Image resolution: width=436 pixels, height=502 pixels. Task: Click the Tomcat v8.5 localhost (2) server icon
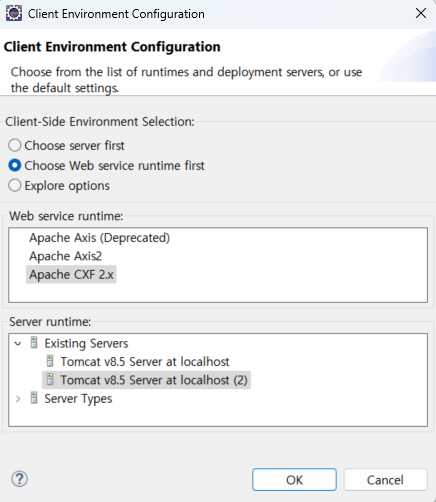coord(50,380)
